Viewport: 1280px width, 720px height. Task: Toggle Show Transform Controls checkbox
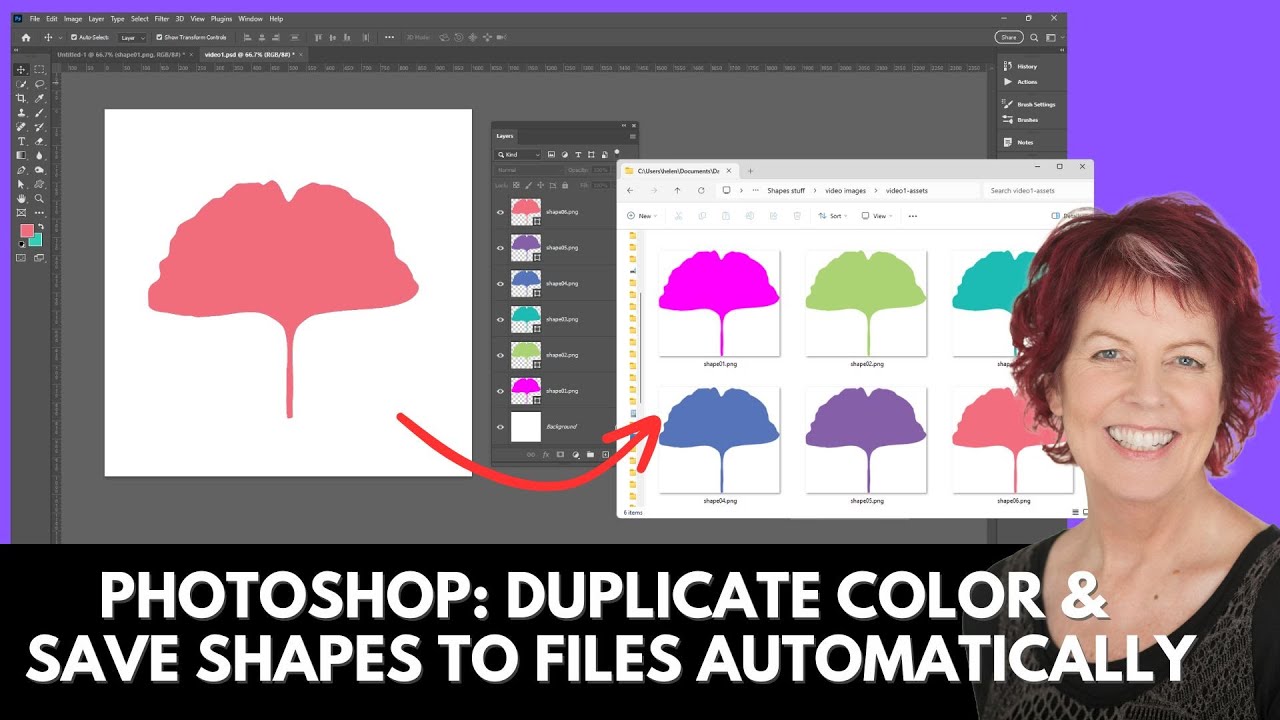click(x=159, y=37)
